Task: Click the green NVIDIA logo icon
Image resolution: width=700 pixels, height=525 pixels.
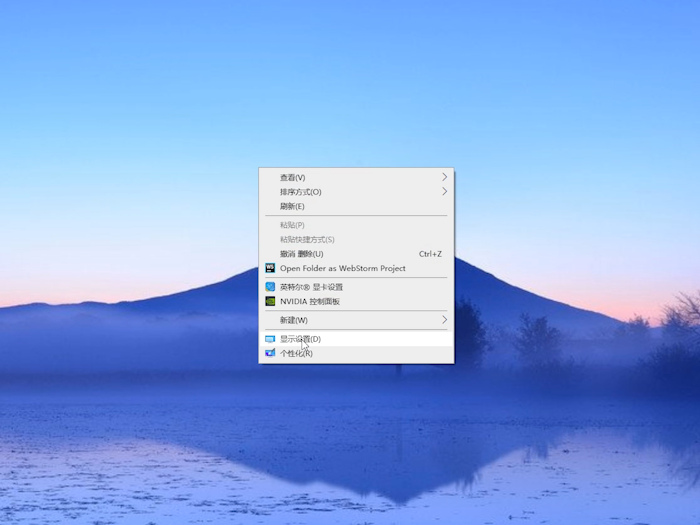Action: [270, 301]
